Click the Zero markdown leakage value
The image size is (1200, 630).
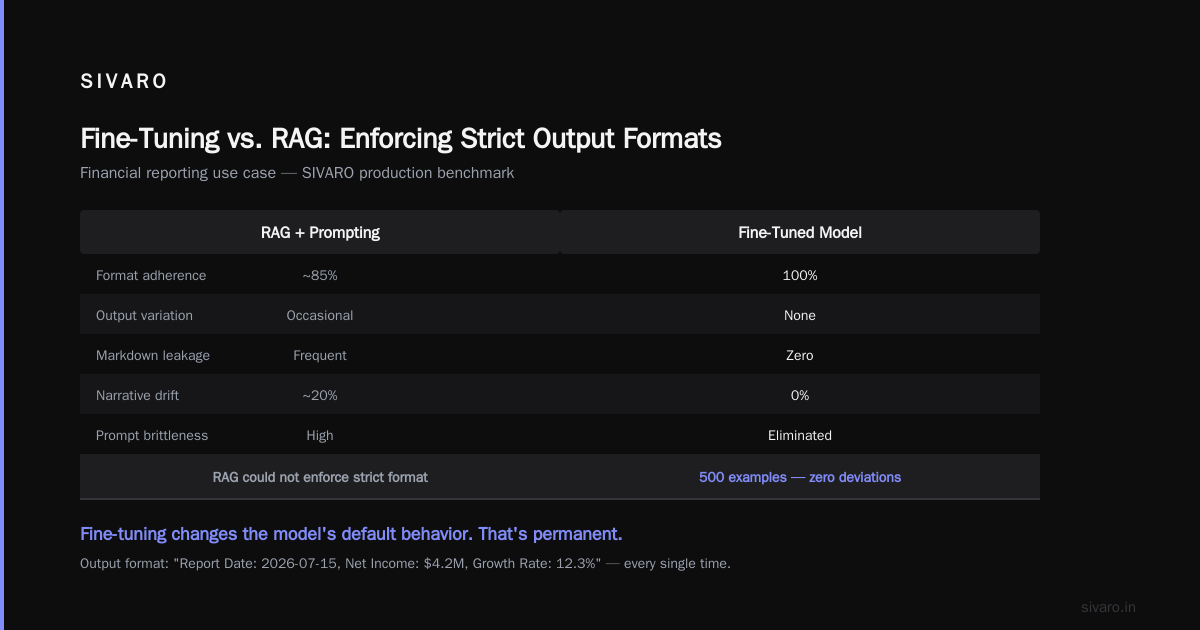point(800,355)
